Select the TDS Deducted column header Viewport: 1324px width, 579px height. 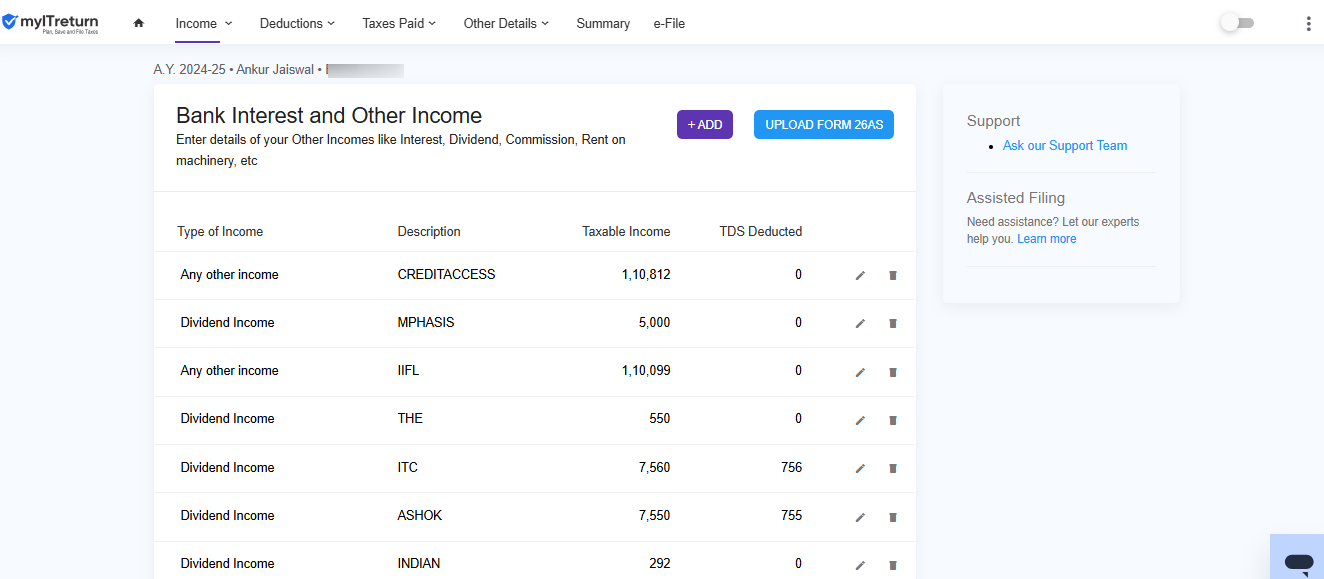click(x=761, y=231)
